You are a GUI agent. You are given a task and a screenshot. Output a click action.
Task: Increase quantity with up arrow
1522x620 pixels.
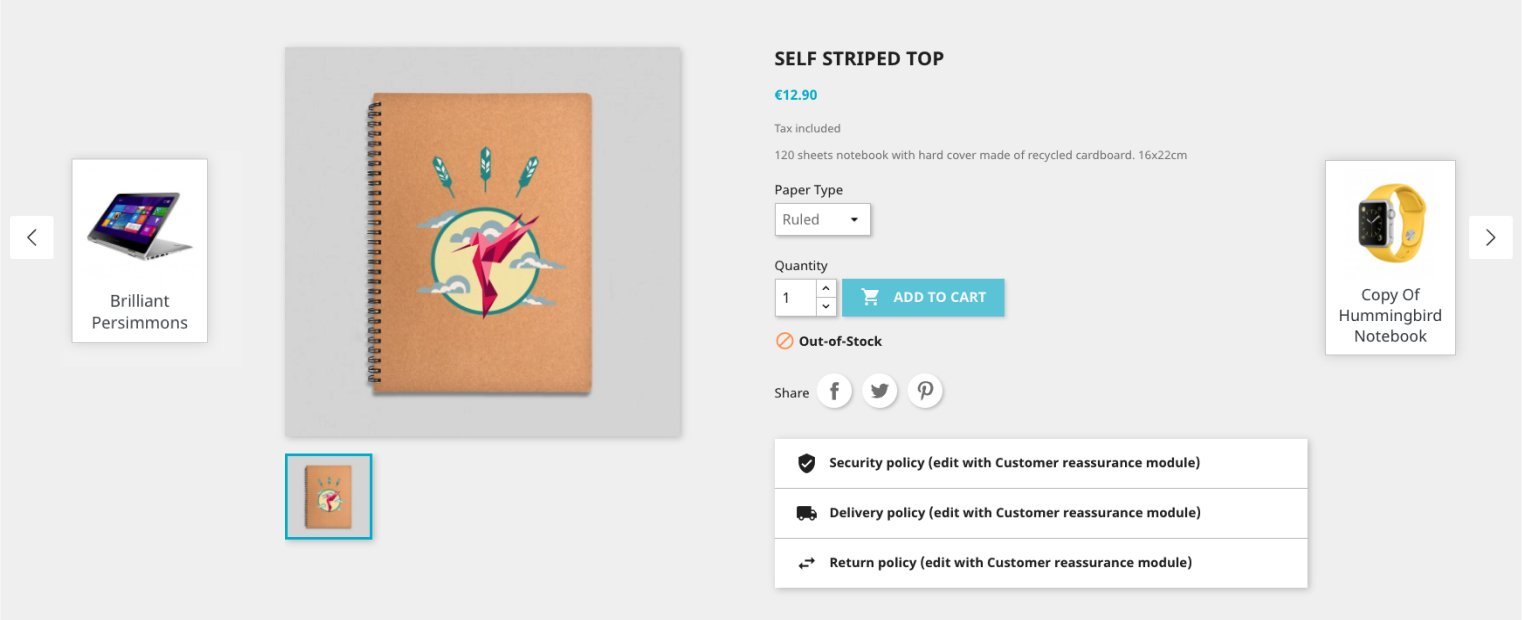(826, 288)
